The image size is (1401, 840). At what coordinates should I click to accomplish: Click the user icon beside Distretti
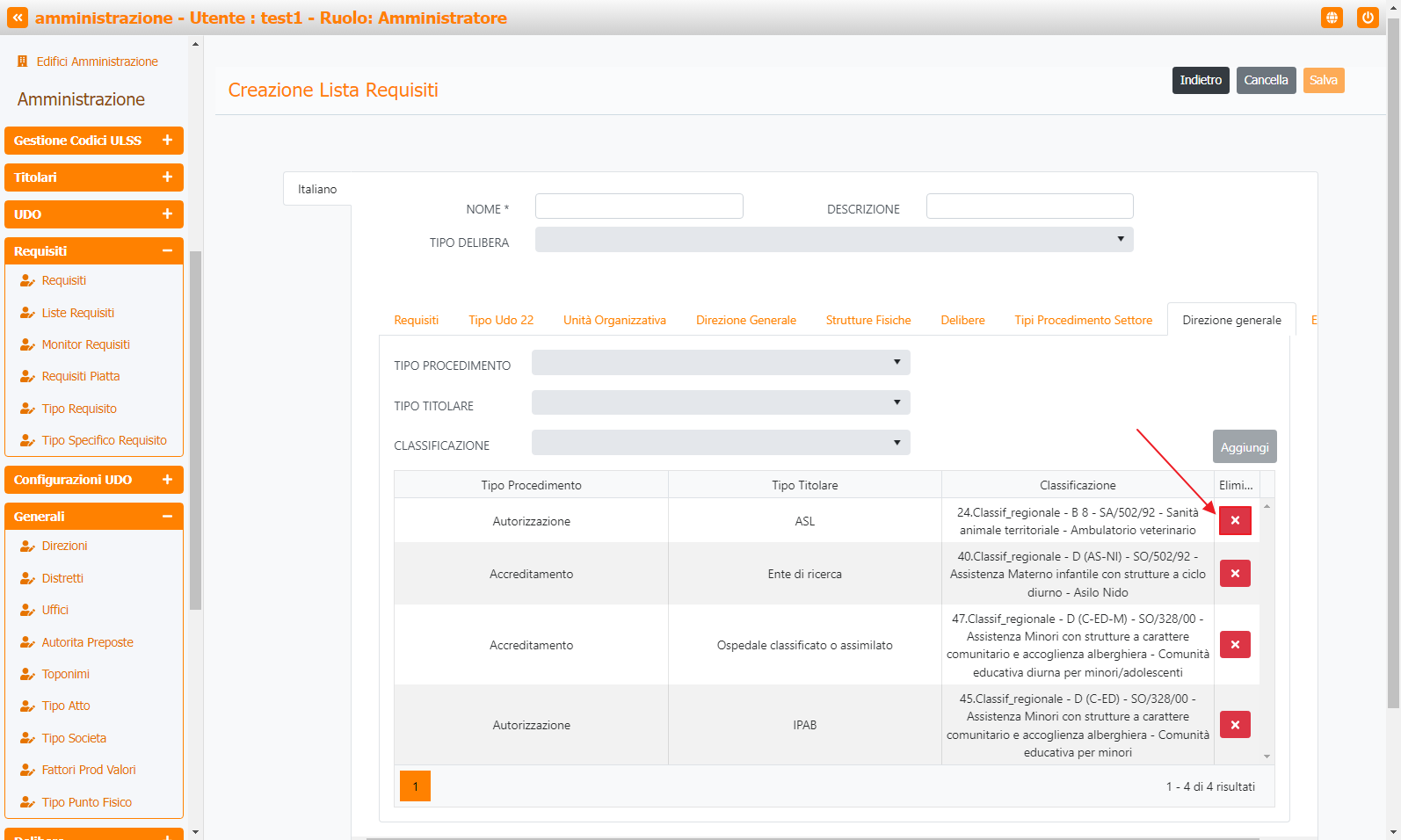click(x=27, y=578)
